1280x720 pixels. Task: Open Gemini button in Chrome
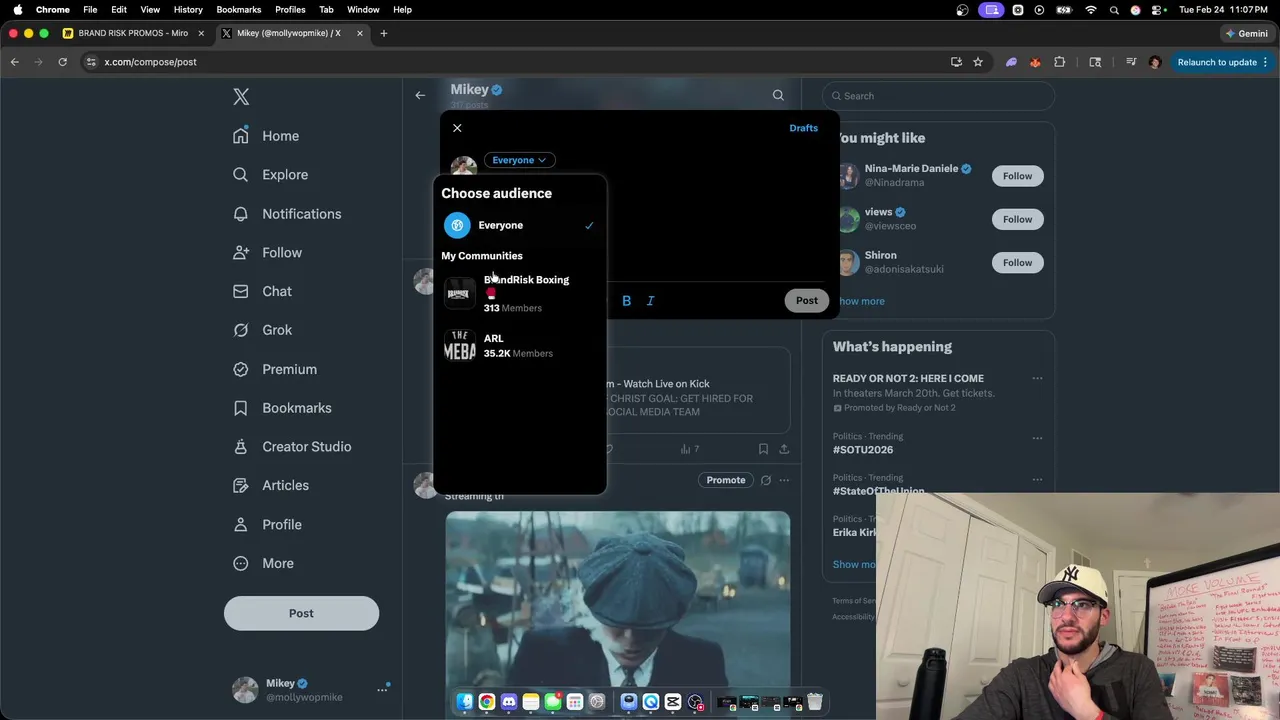point(1246,33)
